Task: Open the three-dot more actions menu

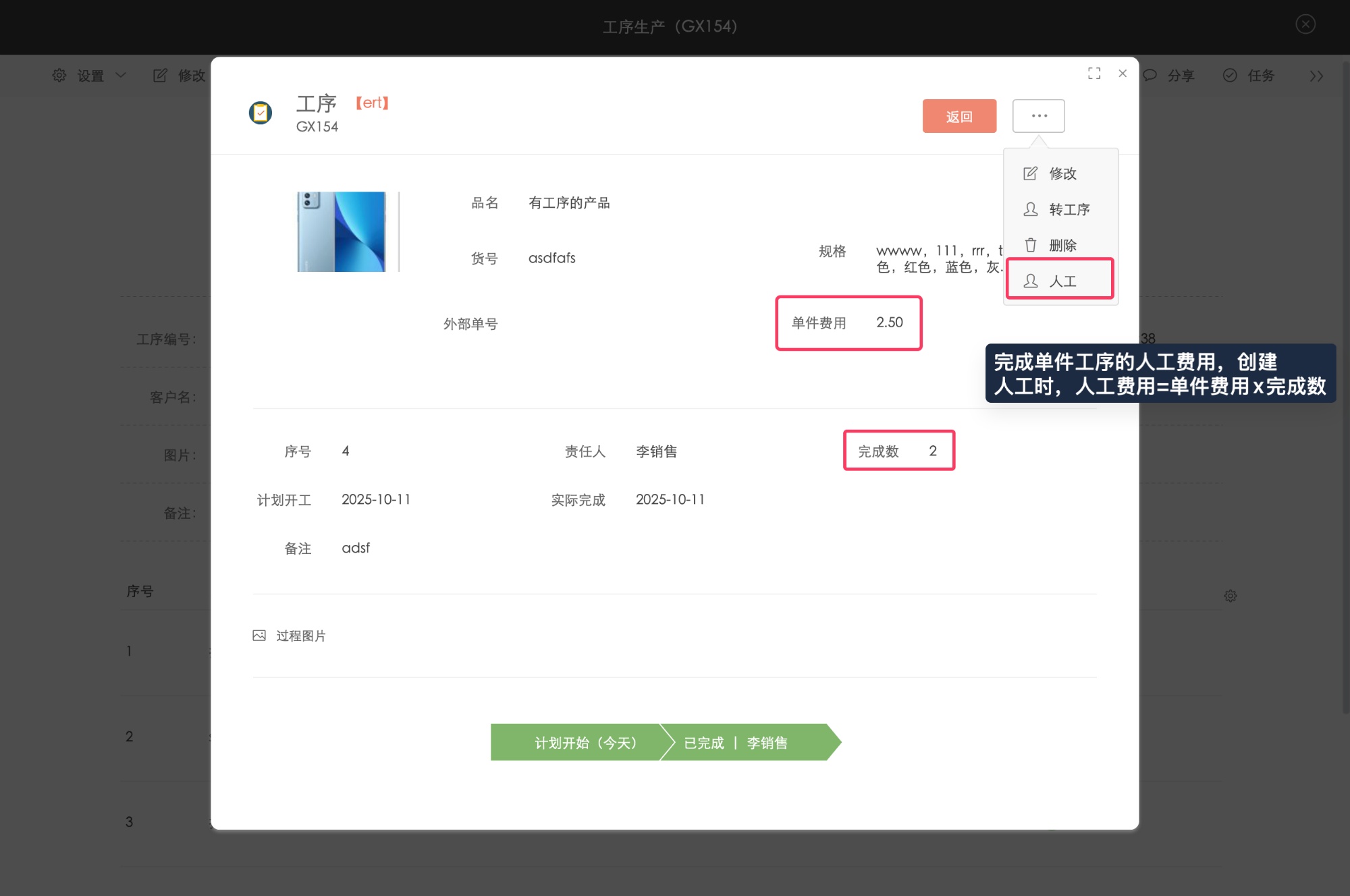Action: click(x=1038, y=116)
